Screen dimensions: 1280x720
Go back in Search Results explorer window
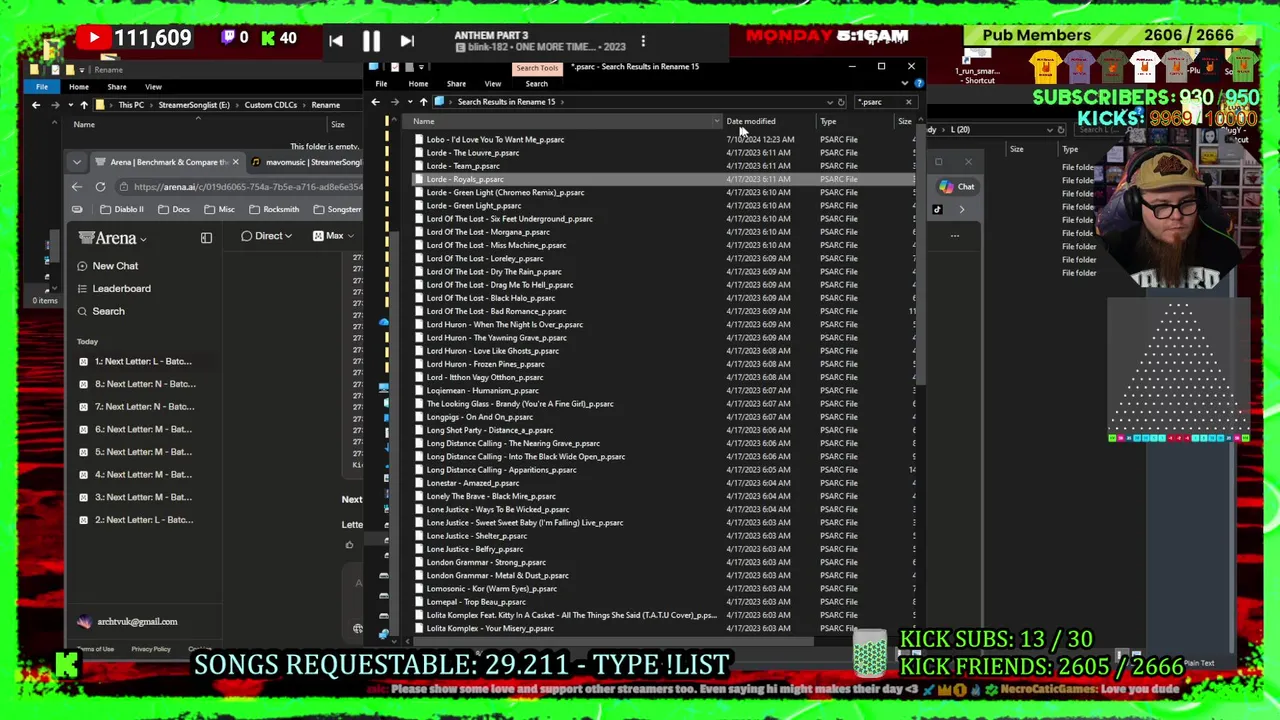point(376,102)
